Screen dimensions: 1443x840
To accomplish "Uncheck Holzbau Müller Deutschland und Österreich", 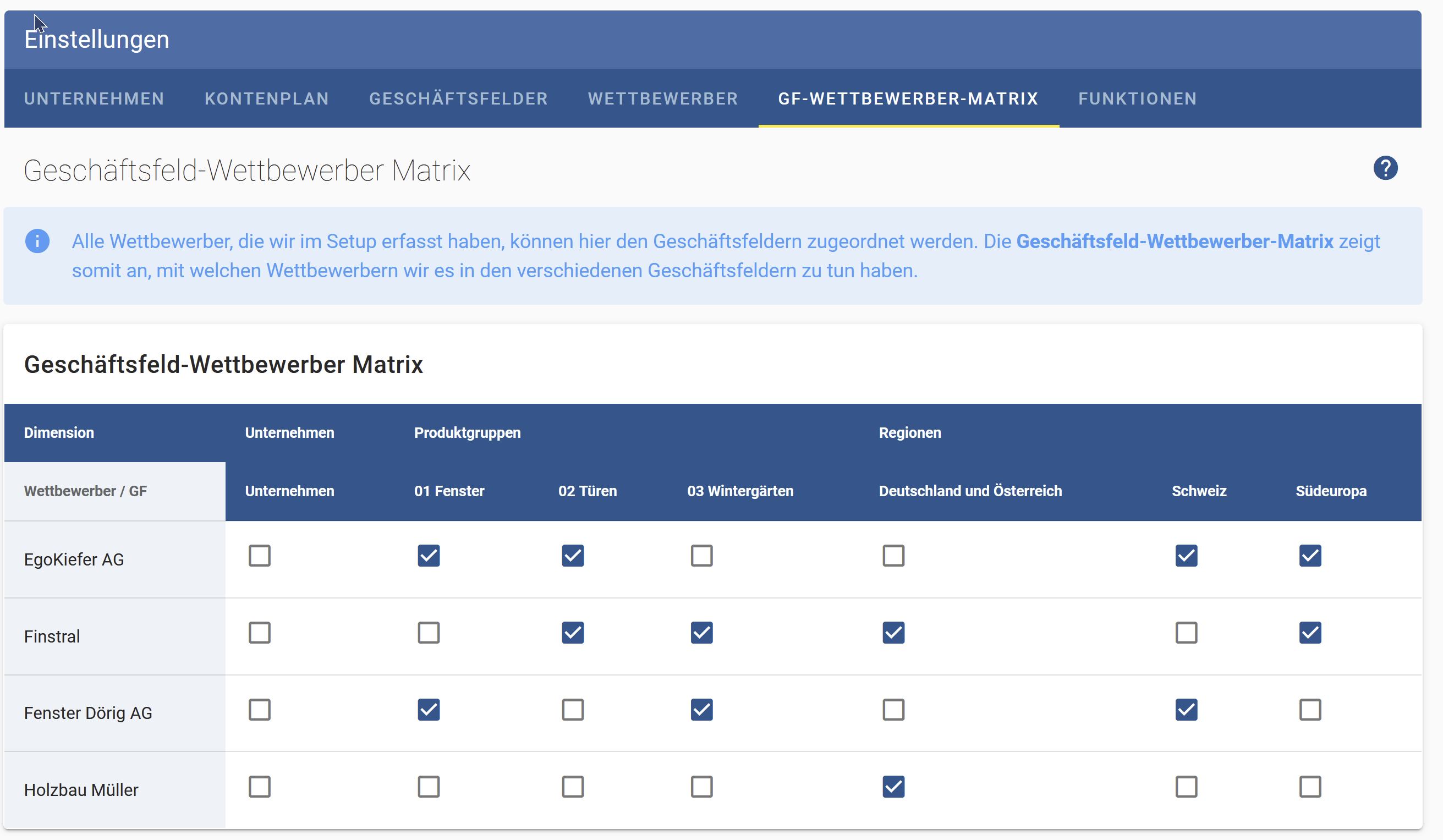I will [x=893, y=786].
